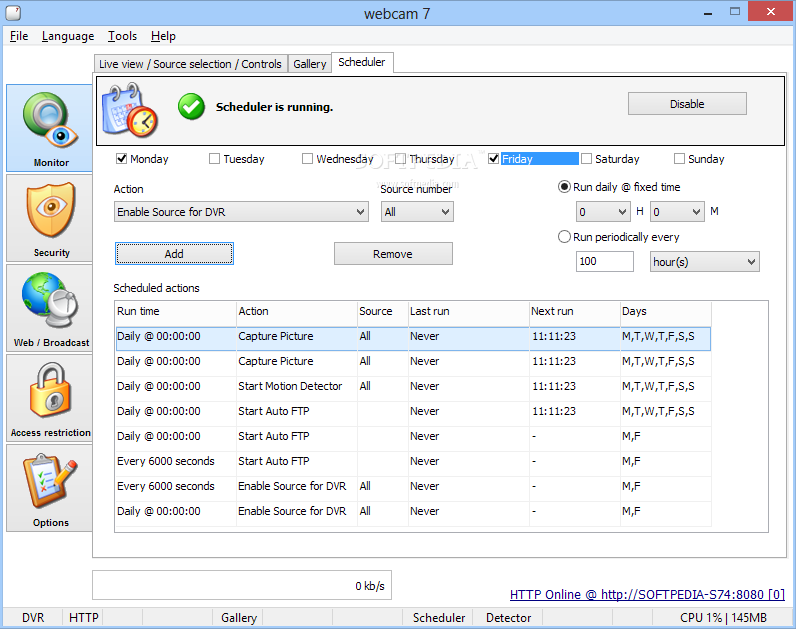Open the Monitor section icon
Screen dimensions: 796x629
point(50,128)
